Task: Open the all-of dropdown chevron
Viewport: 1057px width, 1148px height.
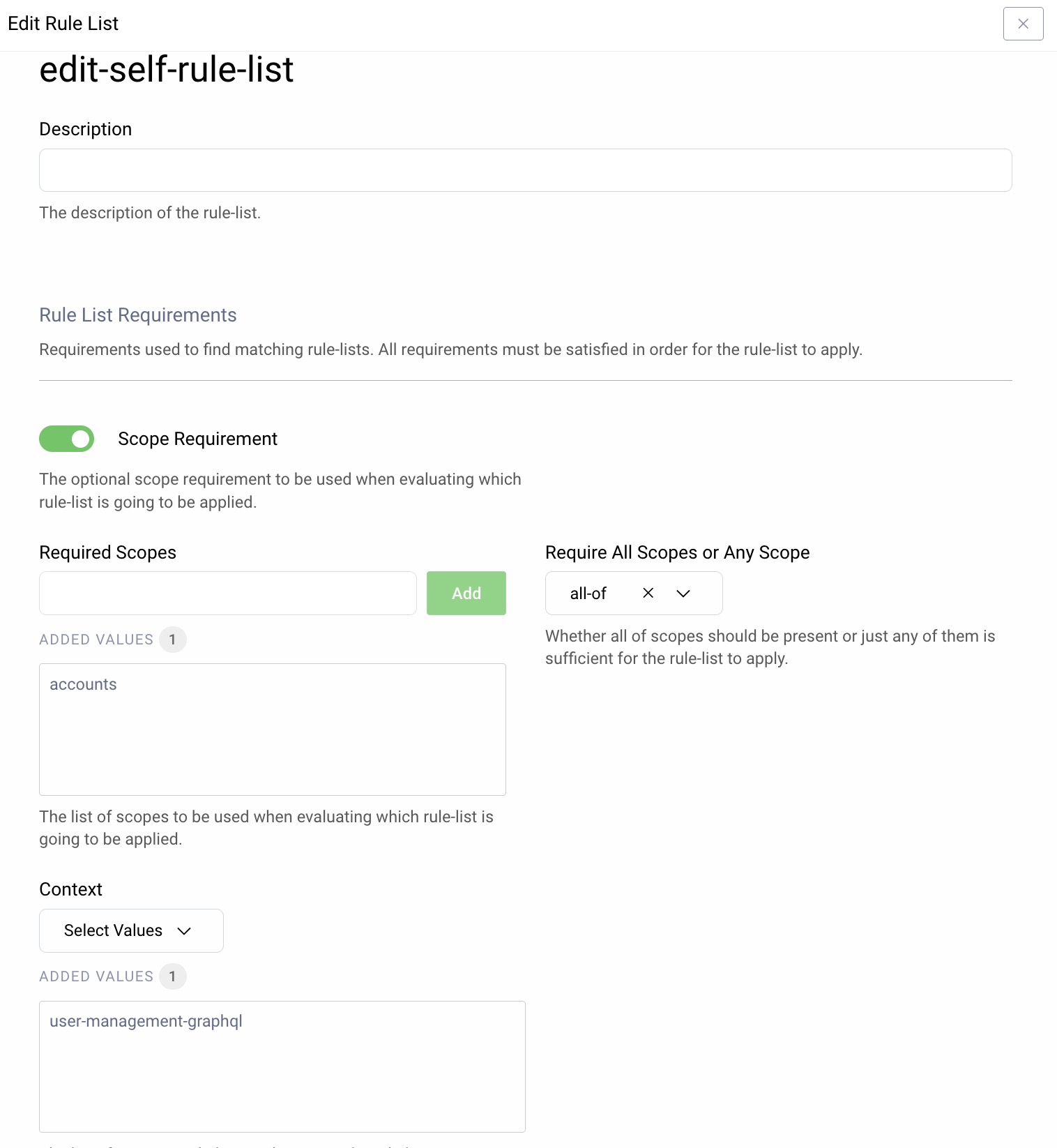Action: pos(683,594)
